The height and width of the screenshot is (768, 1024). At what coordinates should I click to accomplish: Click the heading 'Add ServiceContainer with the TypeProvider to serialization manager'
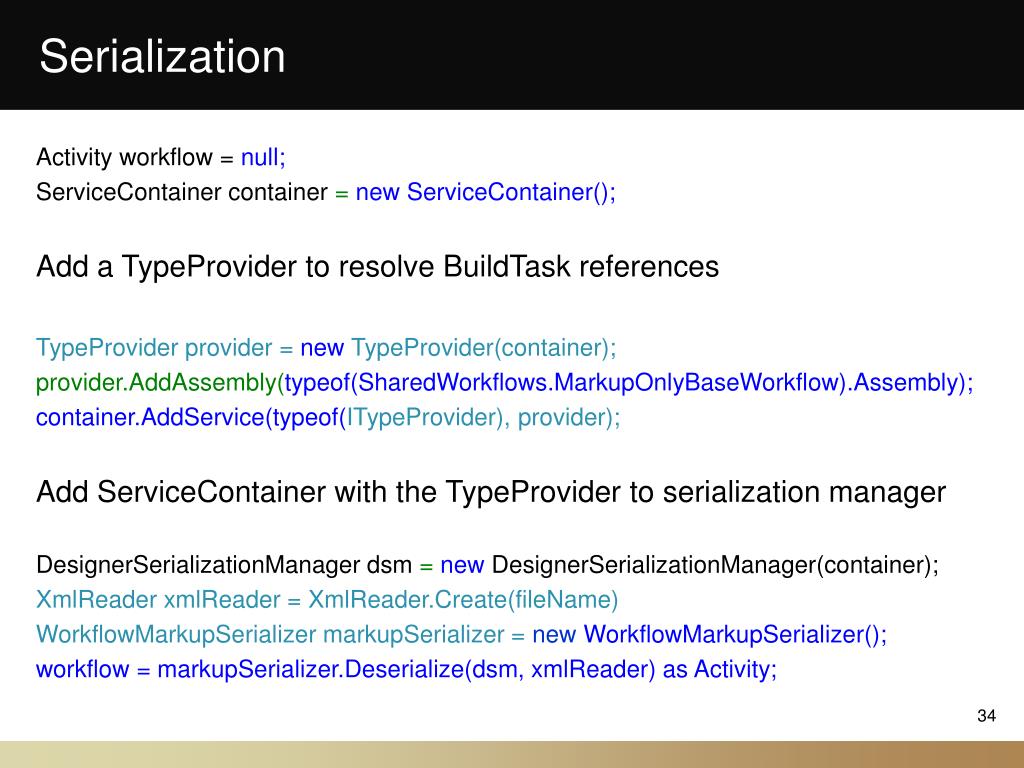pos(490,492)
